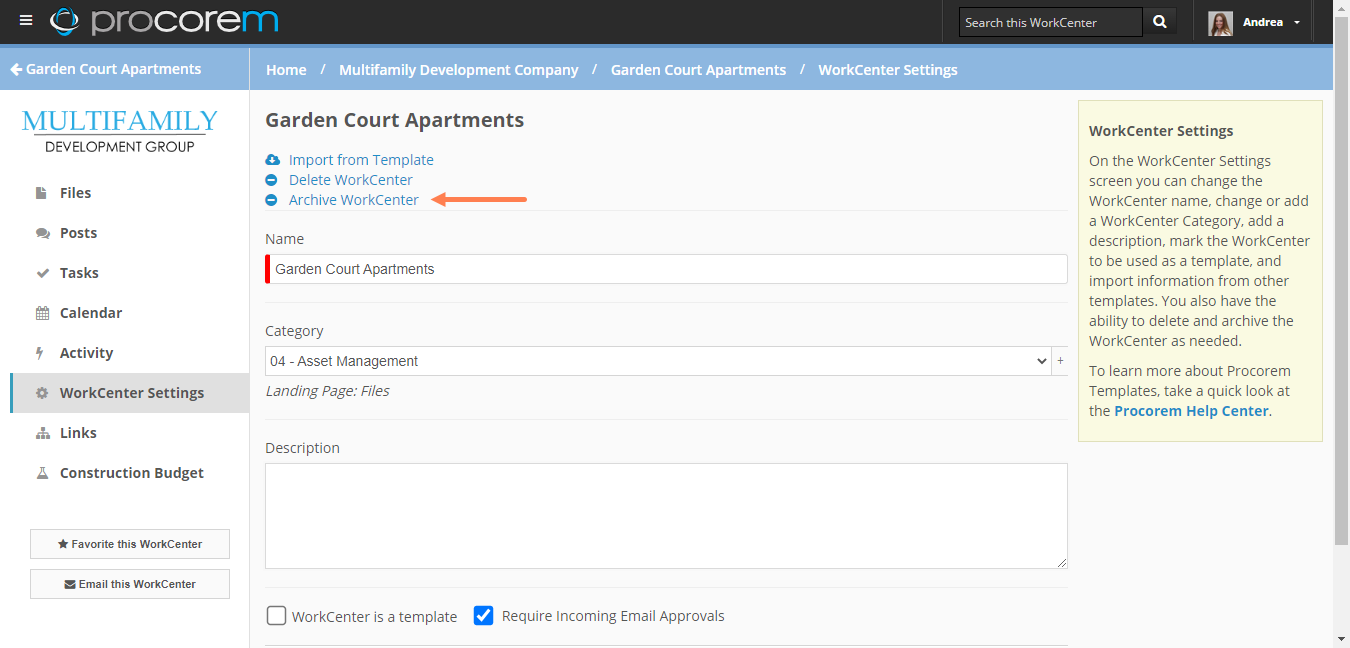Navigate to Multifamily Development Company breadcrumb

point(458,69)
